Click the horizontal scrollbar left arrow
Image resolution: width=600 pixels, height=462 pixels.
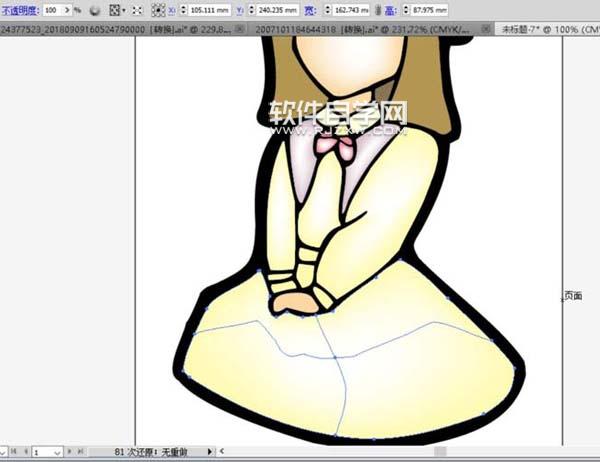(222, 452)
